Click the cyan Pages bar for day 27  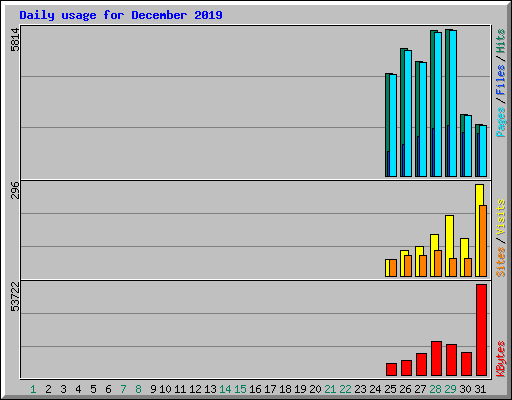click(423, 119)
